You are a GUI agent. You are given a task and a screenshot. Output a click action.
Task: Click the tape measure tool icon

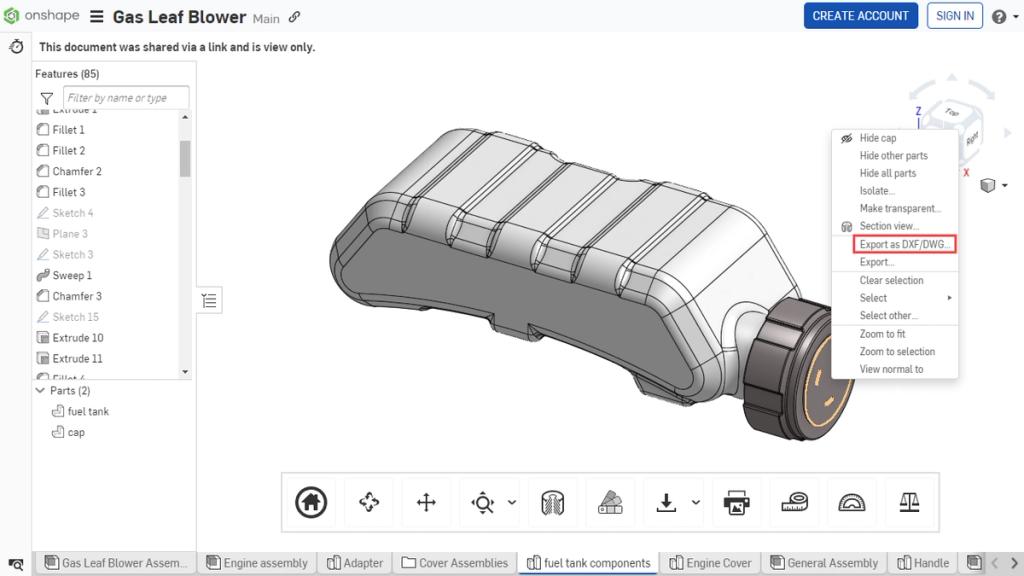[794, 501]
